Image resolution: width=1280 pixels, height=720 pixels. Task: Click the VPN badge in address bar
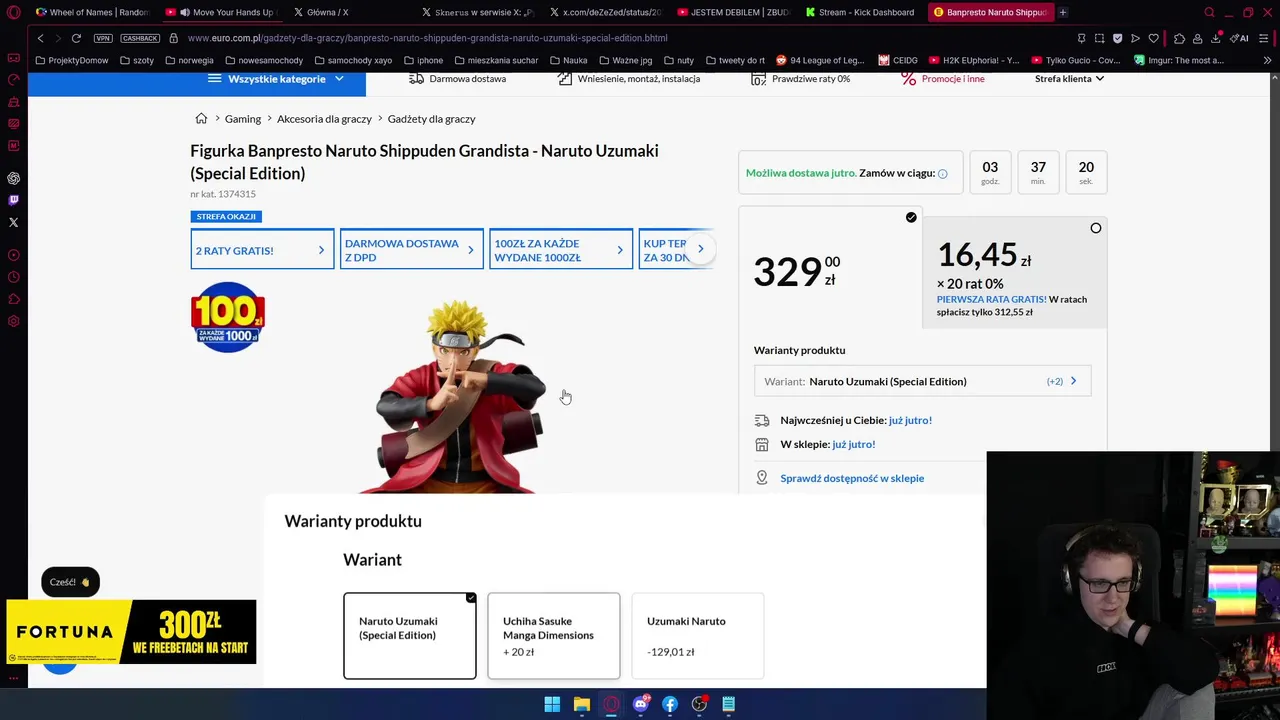pyautogui.click(x=103, y=38)
